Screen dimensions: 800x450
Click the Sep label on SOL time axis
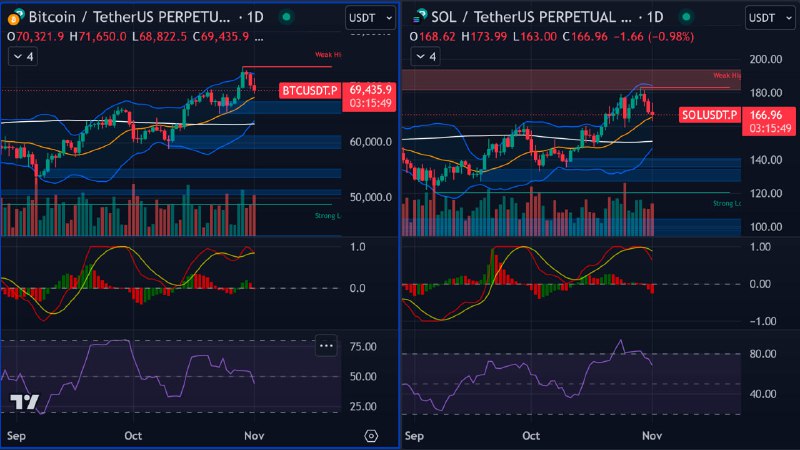pos(414,436)
